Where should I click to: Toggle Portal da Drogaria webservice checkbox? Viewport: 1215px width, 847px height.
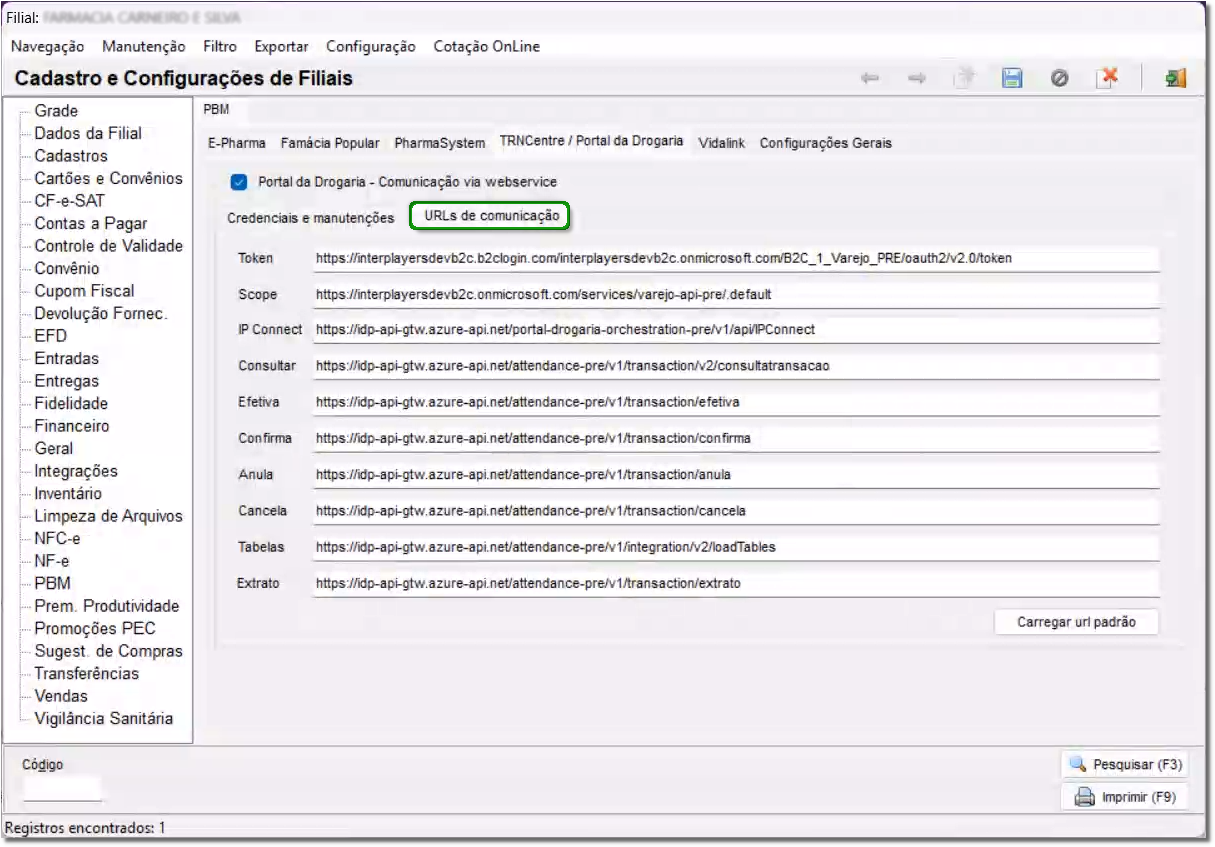point(238,182)
